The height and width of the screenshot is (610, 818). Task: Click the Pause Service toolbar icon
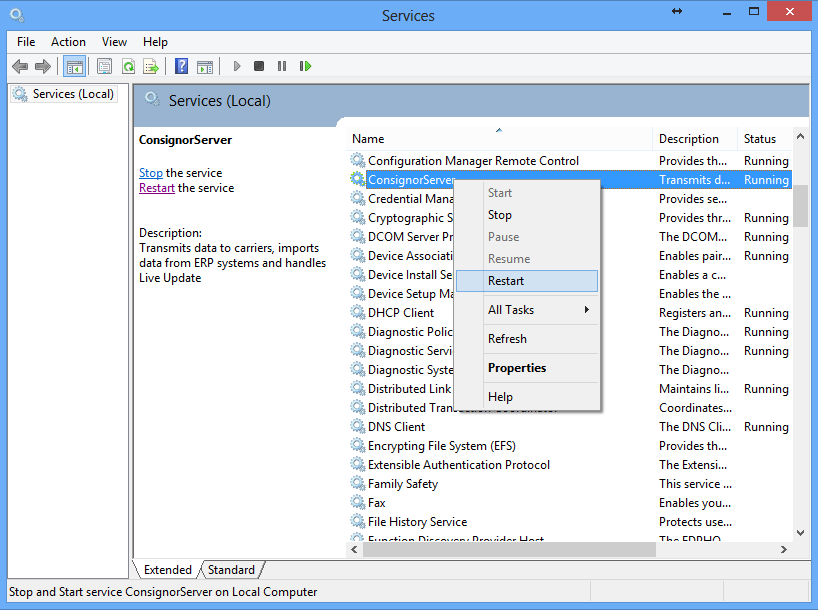pyautogui.click(x=282, y=66)
